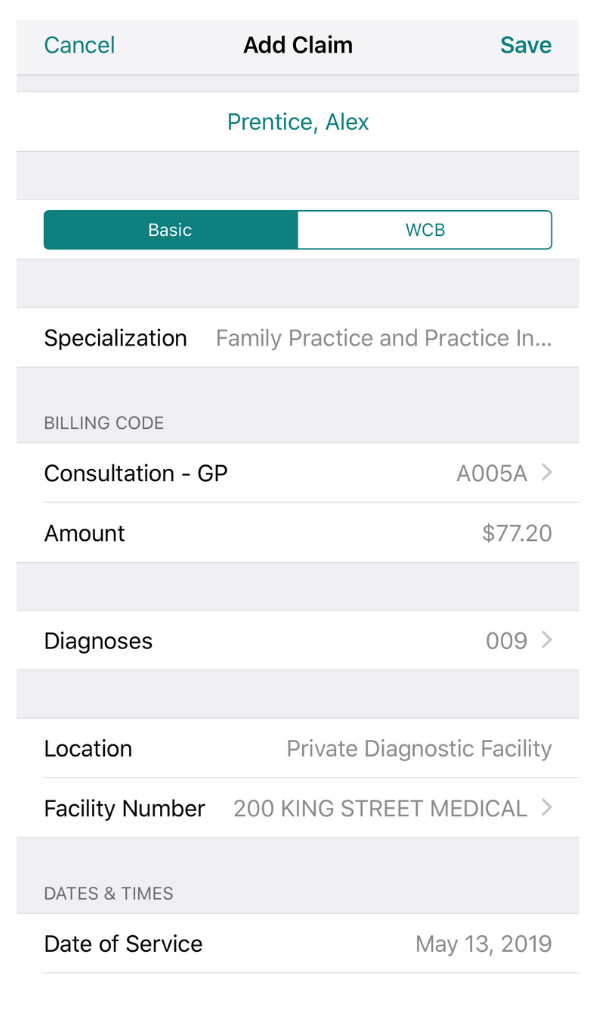
Task: Switch to the WCB claim type
Action: 424,229
